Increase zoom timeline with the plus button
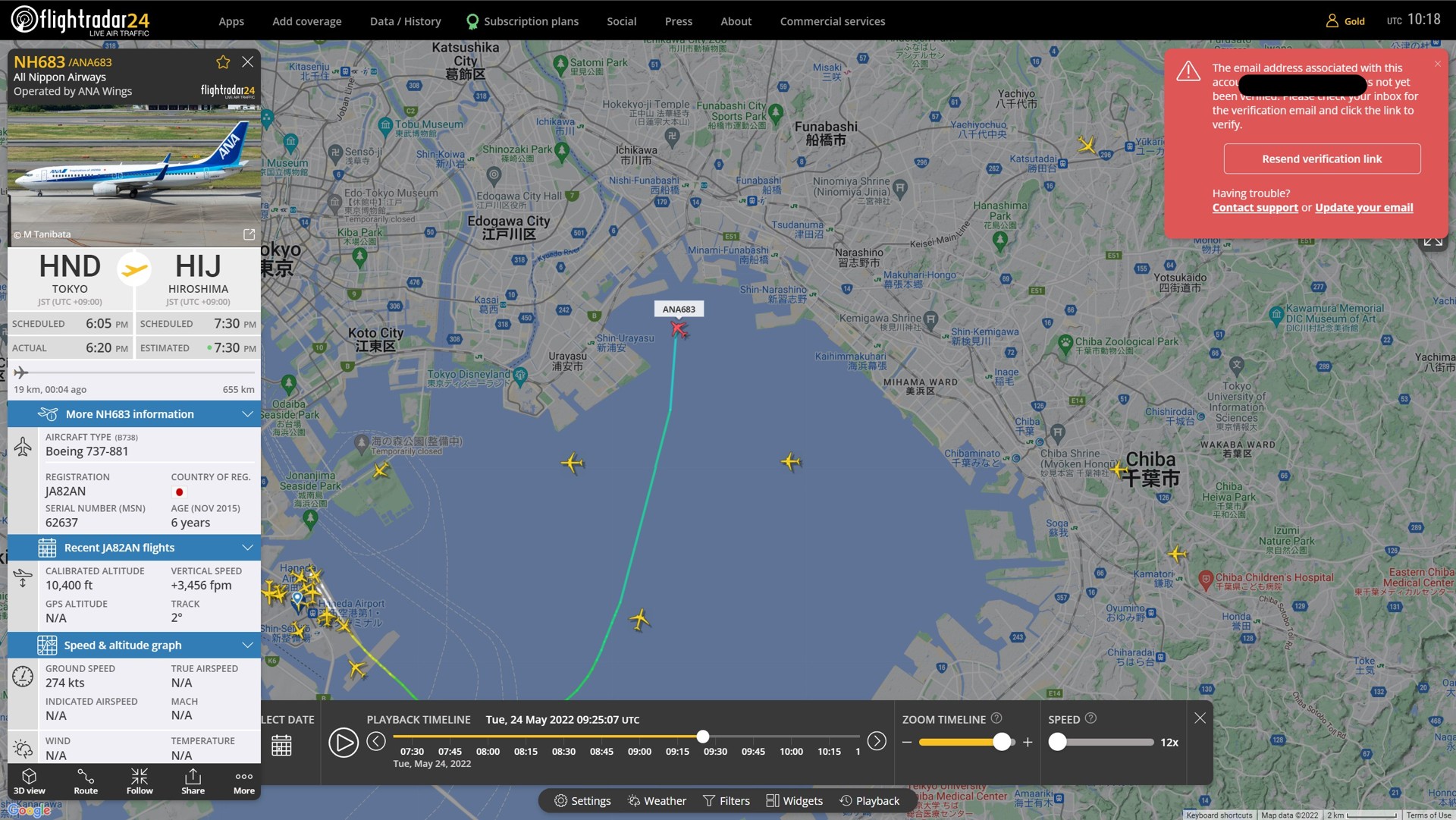Screen dimensions: 1456x820 [1028, 742]
